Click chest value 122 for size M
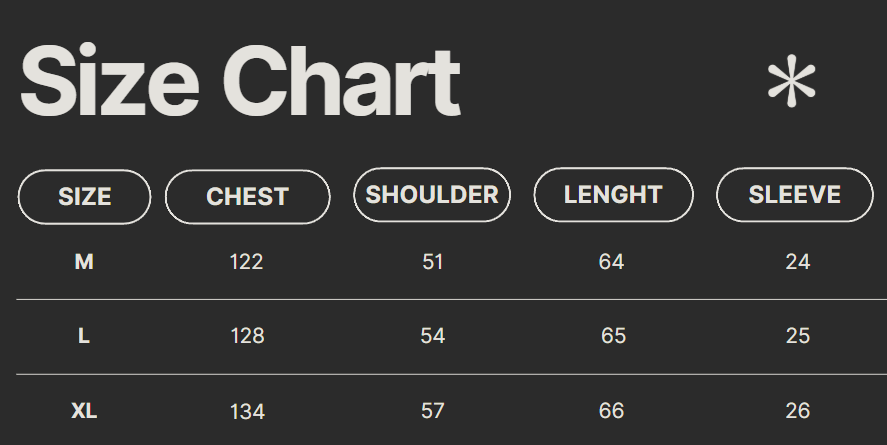The image size is (887, 445). click(246, 262)
